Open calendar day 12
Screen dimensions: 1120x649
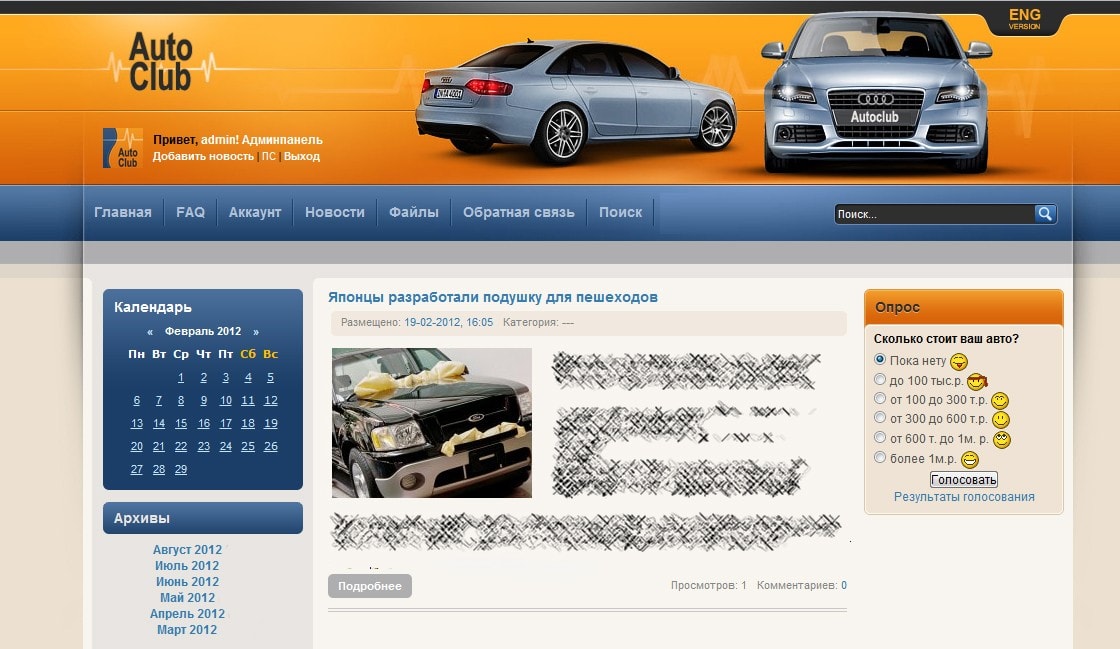click(x=271, y=401)
